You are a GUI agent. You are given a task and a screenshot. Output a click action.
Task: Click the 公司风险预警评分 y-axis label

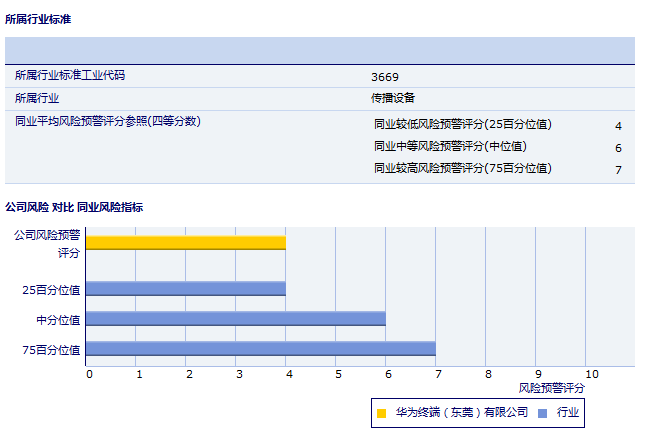47,243
